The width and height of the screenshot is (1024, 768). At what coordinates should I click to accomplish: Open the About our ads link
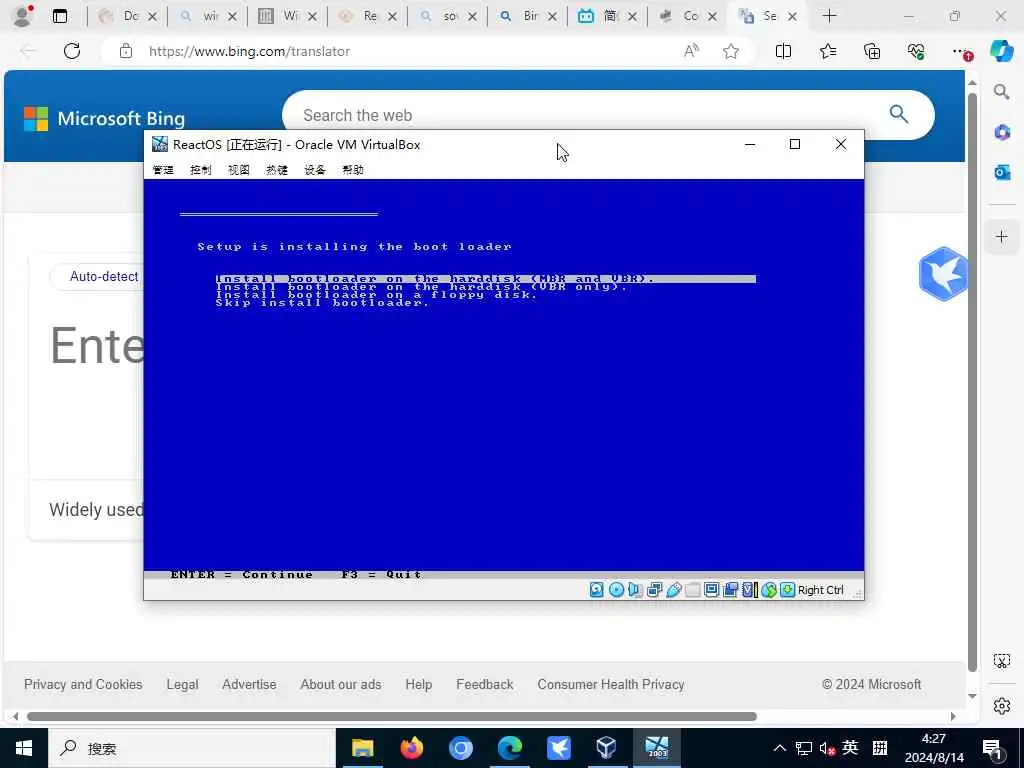tap(341, 684)
